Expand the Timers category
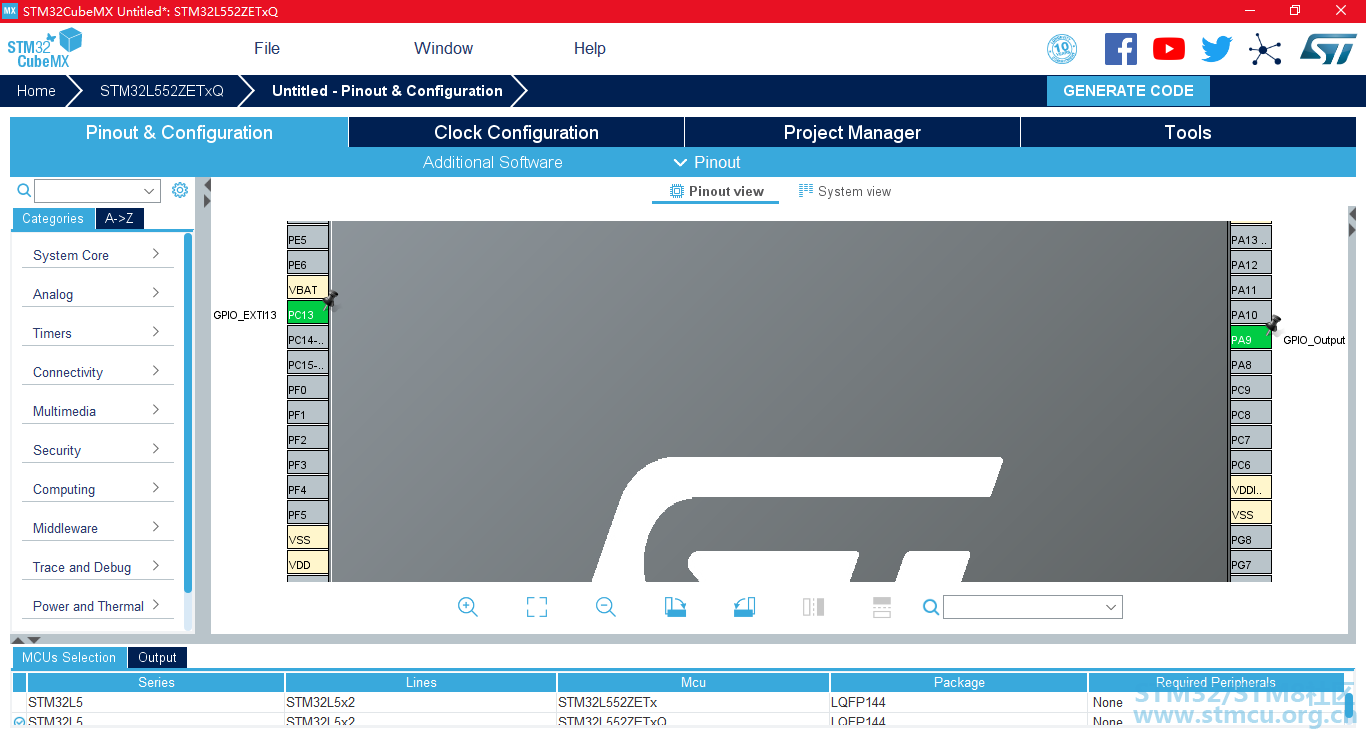The width and height of the screenshot is (1366, 738). coord(97,333)
